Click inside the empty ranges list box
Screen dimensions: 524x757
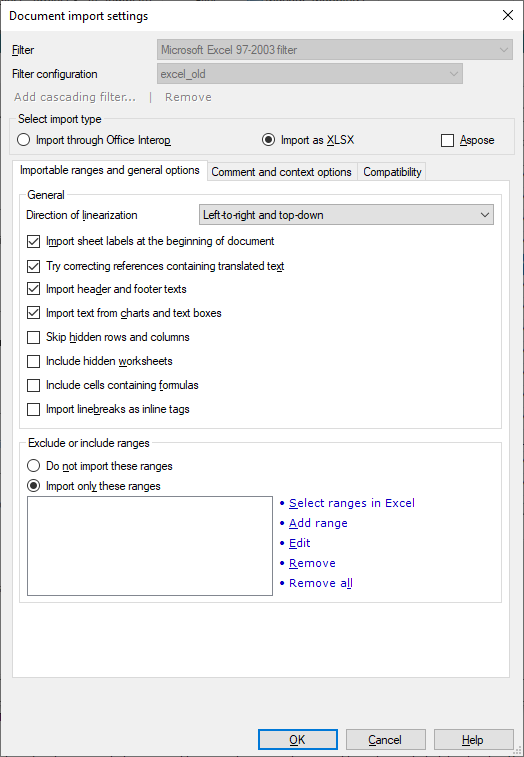pyautogui.click(x=150, y=546)
